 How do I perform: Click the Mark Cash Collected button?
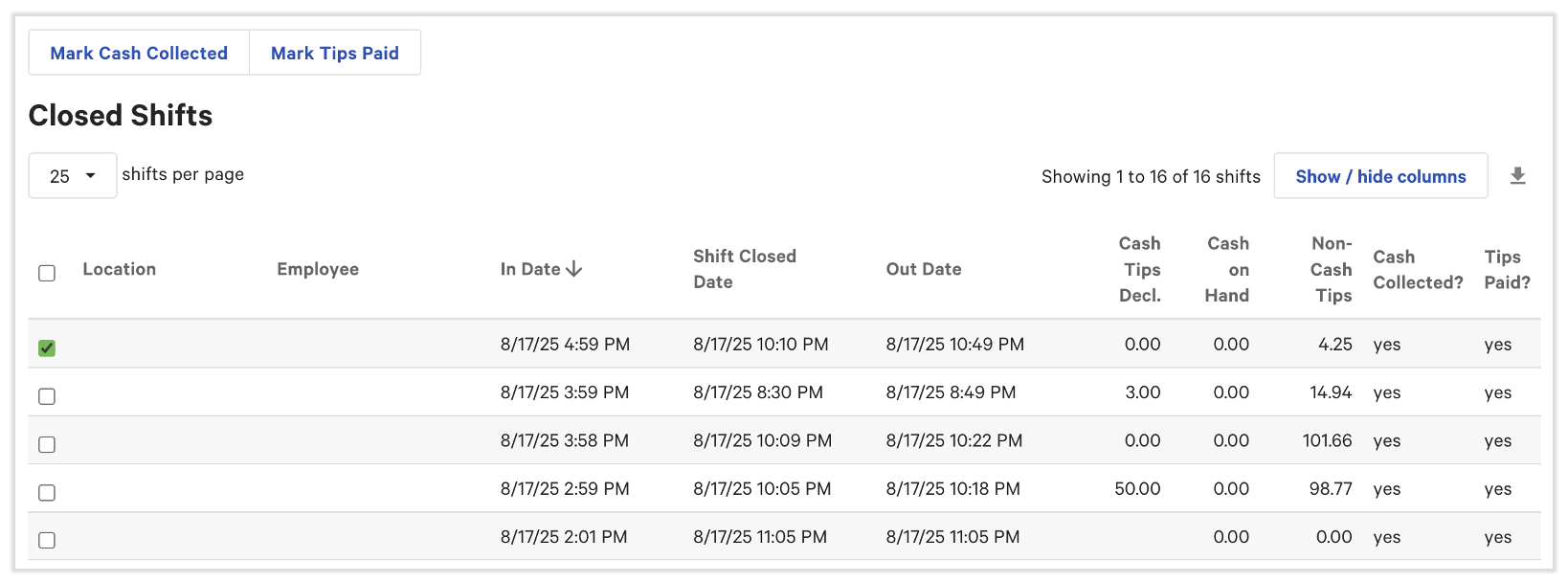[x=138, y=53]
